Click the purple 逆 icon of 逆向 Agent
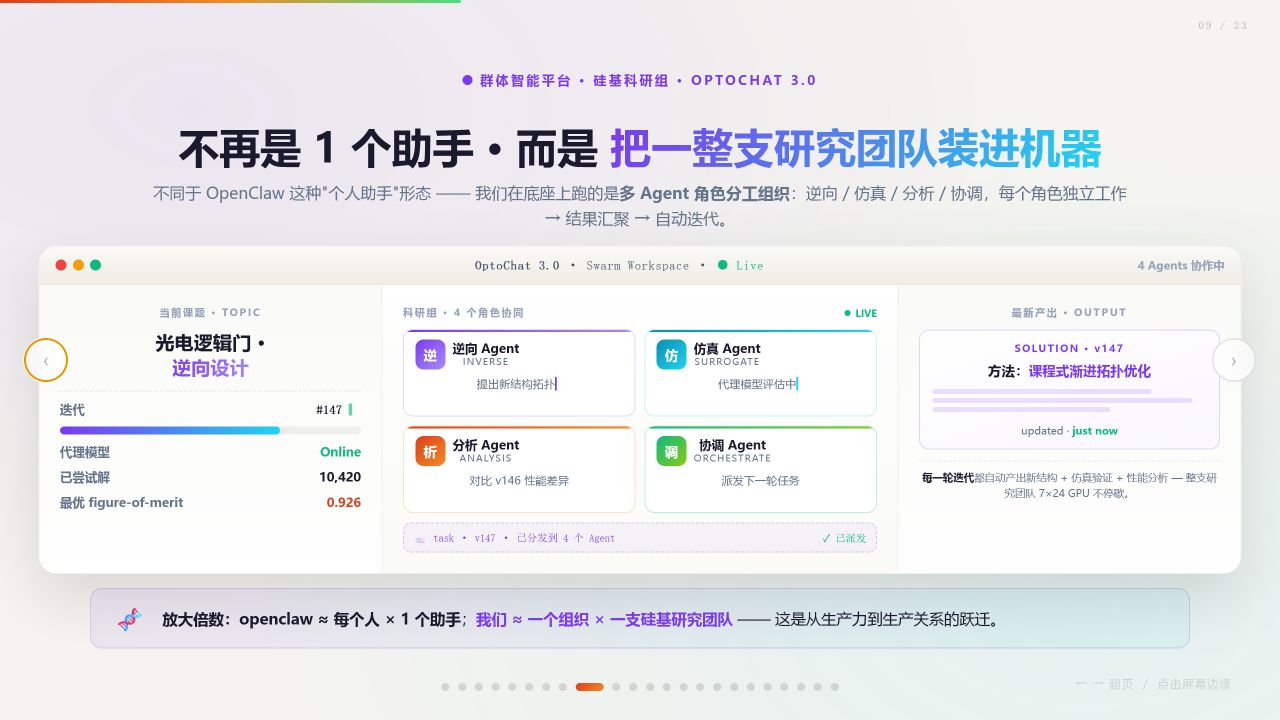This screenshot has width=1280, height=720. (x=430, y=355)
